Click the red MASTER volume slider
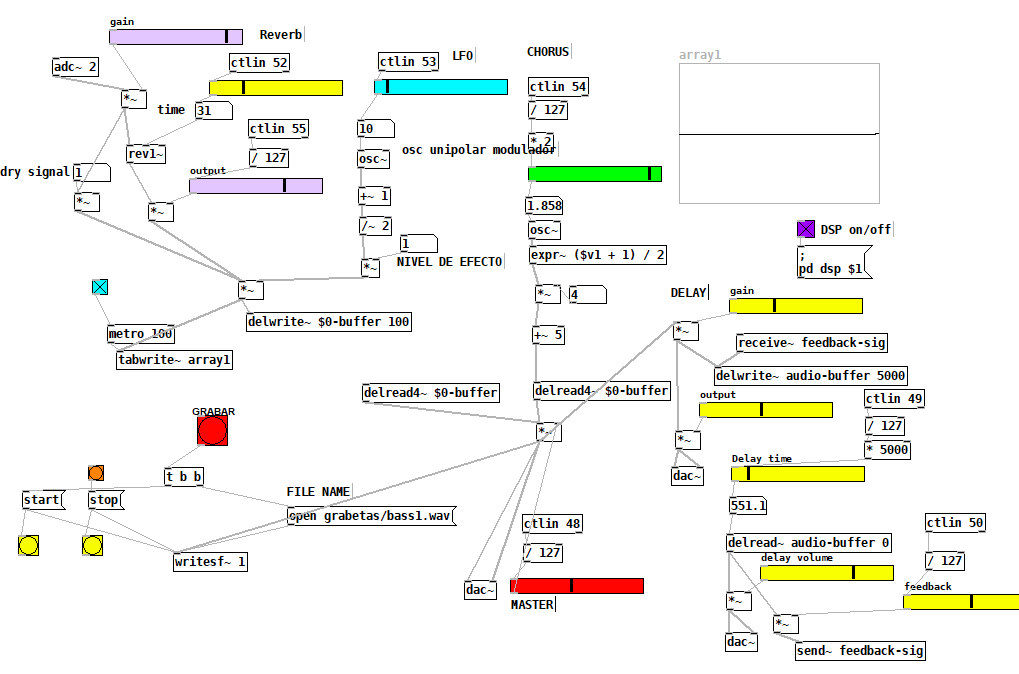The width and height of the screenshot is (1019, 674). tap(577, 586)
